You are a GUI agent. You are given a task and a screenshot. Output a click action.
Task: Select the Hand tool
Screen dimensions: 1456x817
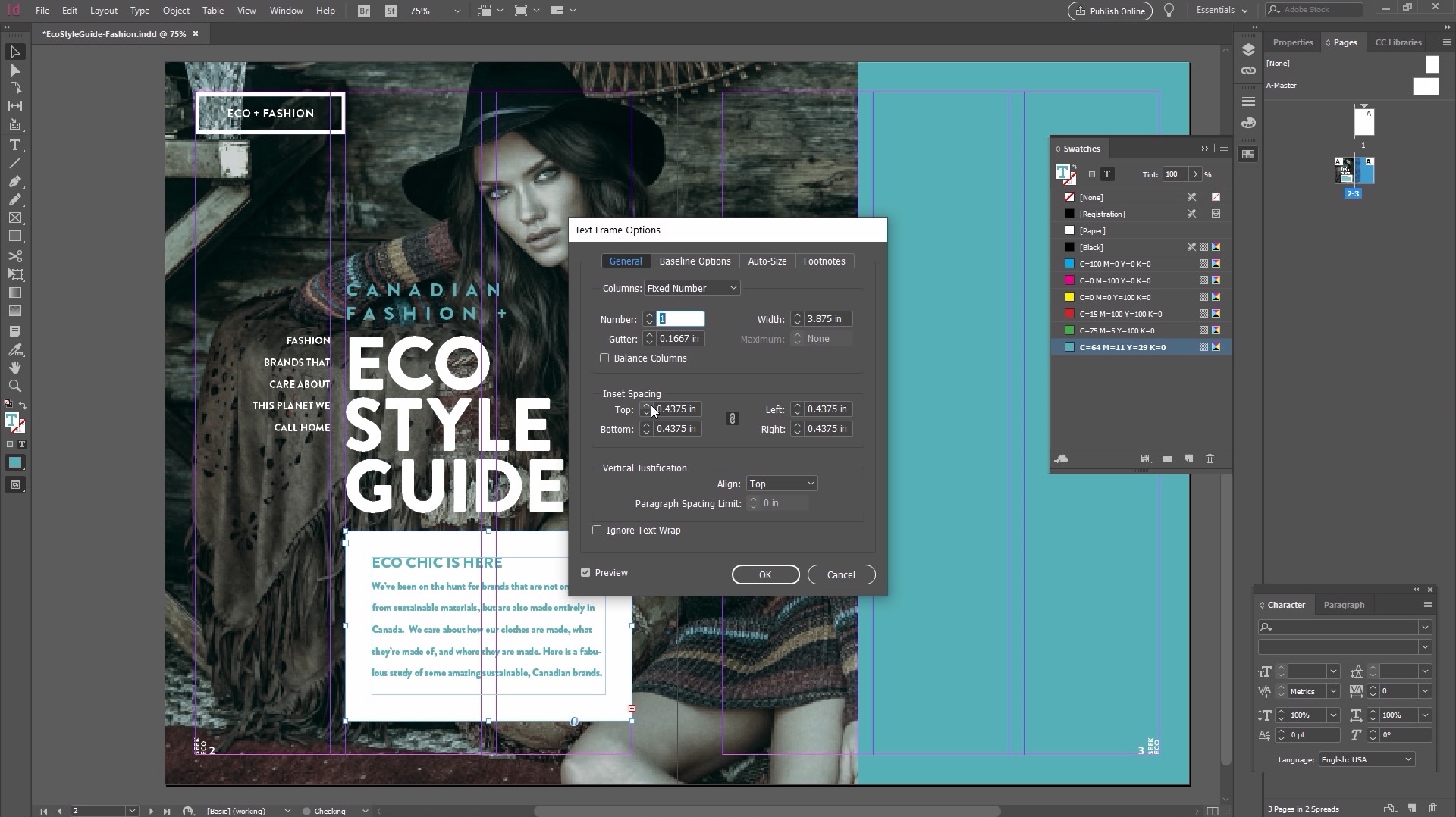coord(15,368)
